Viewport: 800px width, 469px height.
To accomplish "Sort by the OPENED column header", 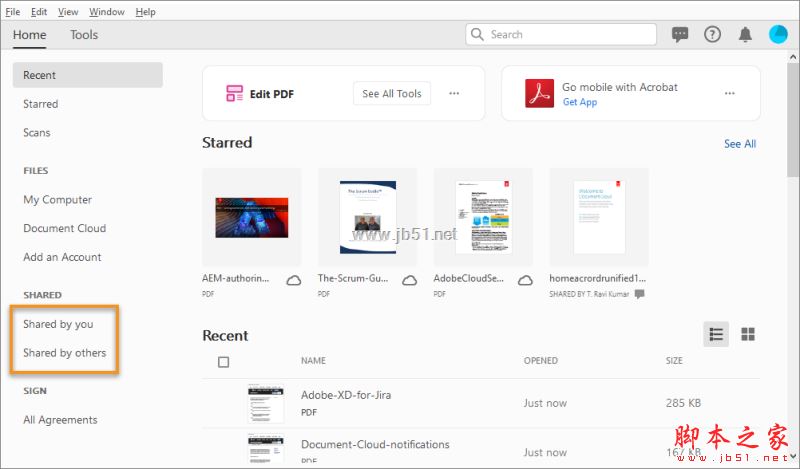I will 541,361.
